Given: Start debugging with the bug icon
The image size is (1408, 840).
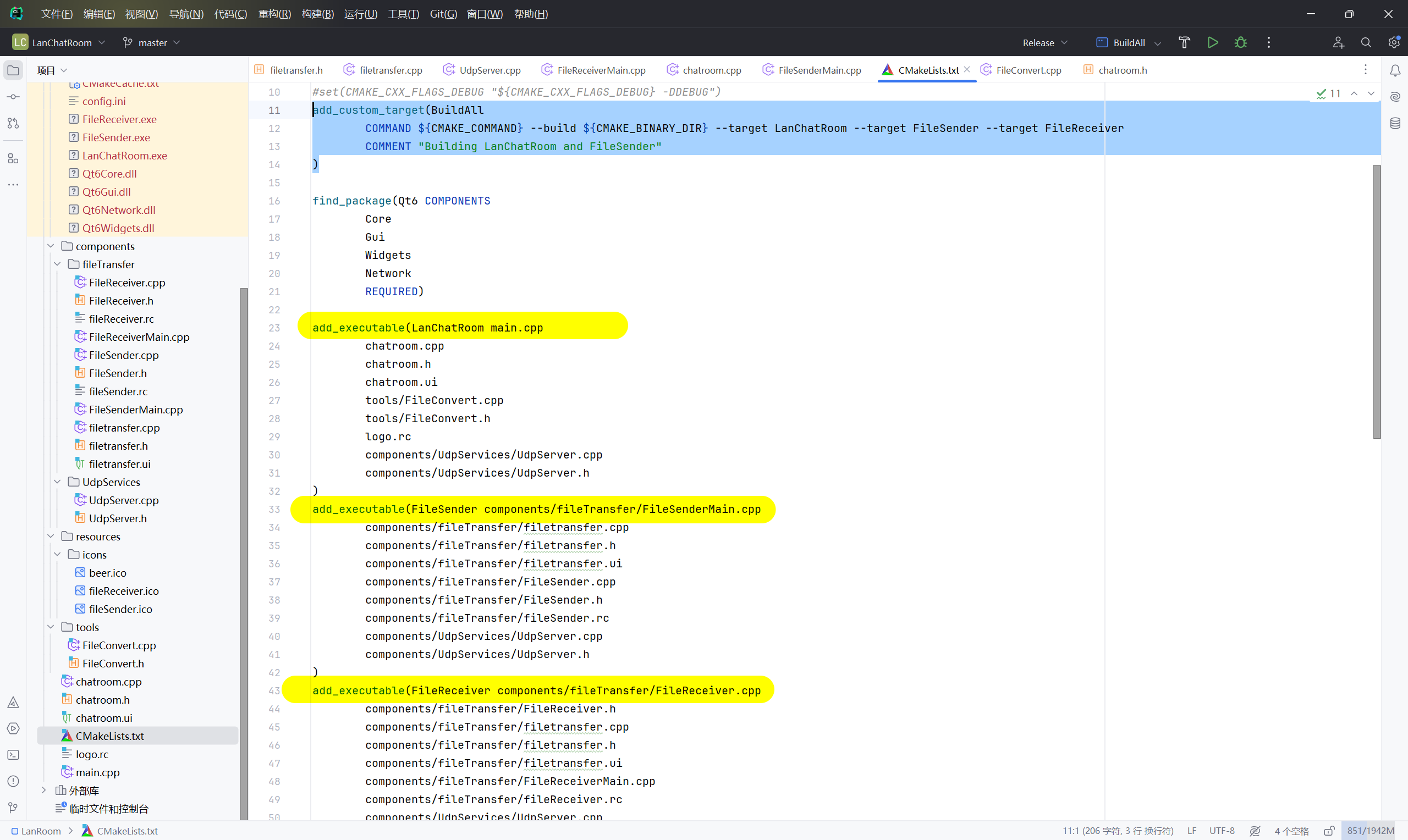Looking at the screenshot, I should 1240,42.
